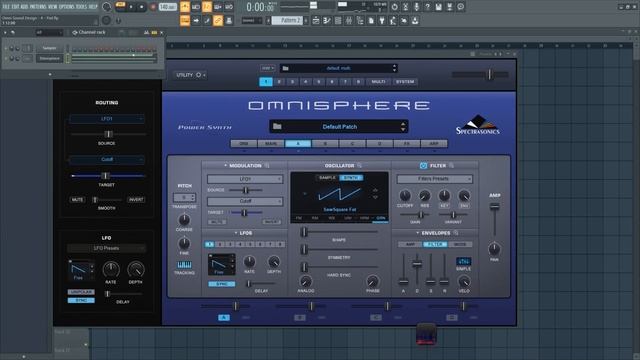Step the Default Patch up/down arrows

pyautogui.click(x=403, y=127)
